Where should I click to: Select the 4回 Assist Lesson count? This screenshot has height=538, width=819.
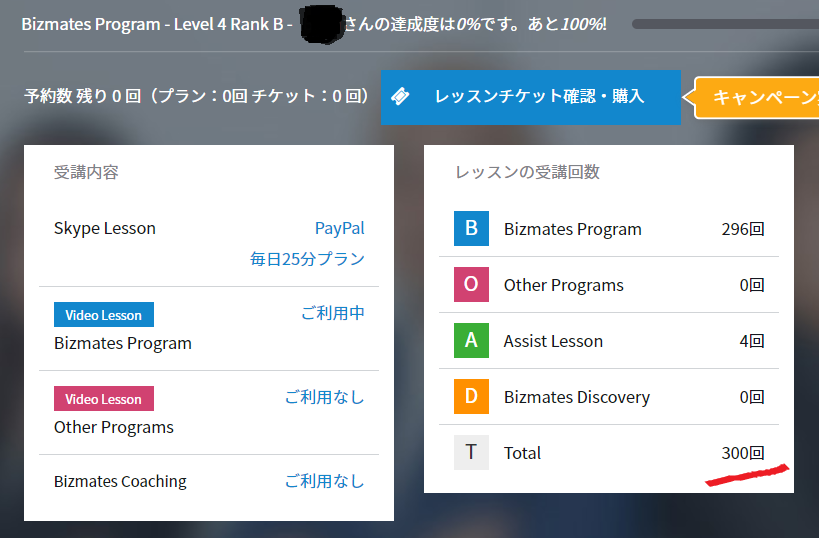[x=752, y=341]
